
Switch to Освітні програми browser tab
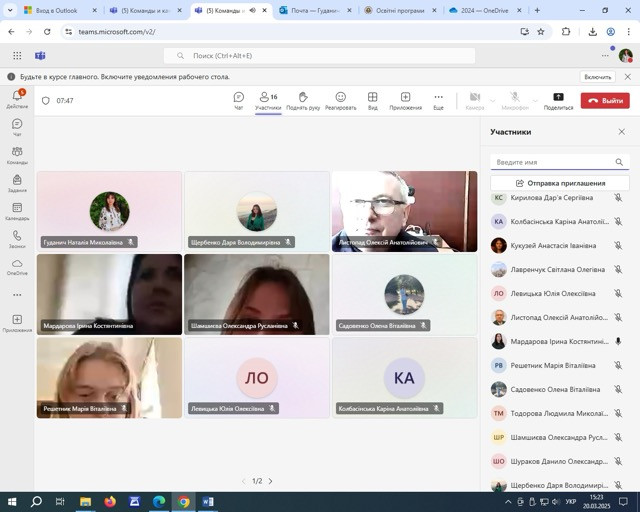(x=400, y=11)
